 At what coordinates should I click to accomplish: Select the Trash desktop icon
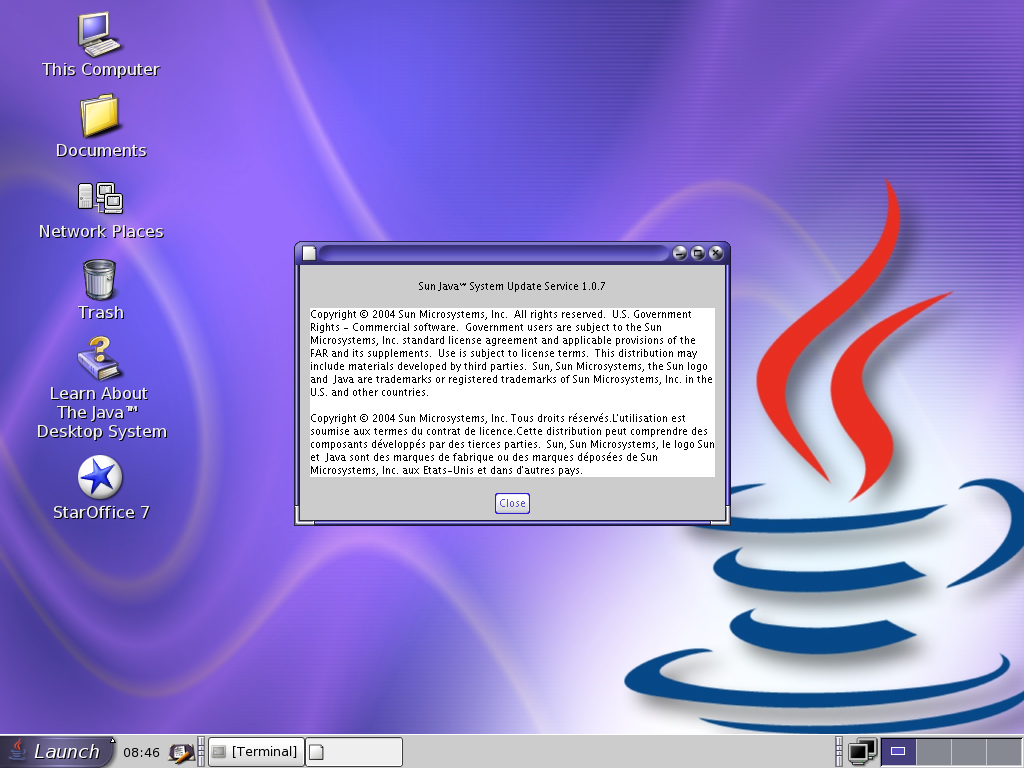[100, 290]
